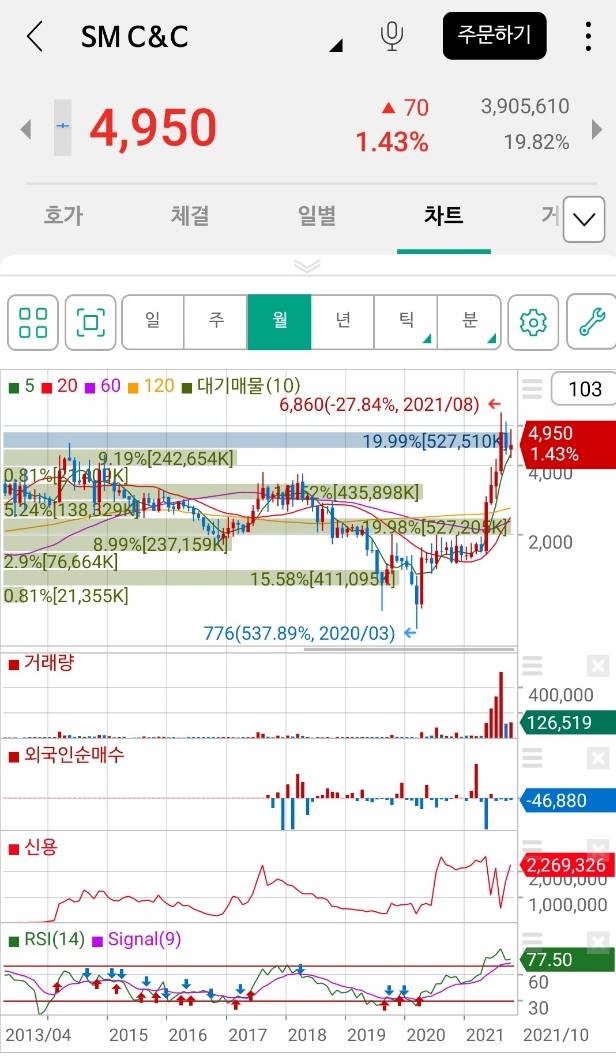The height and width of the screenshot is (1057, 616).
Task: Go to next stock with right triangle
Action: (596, 129)
